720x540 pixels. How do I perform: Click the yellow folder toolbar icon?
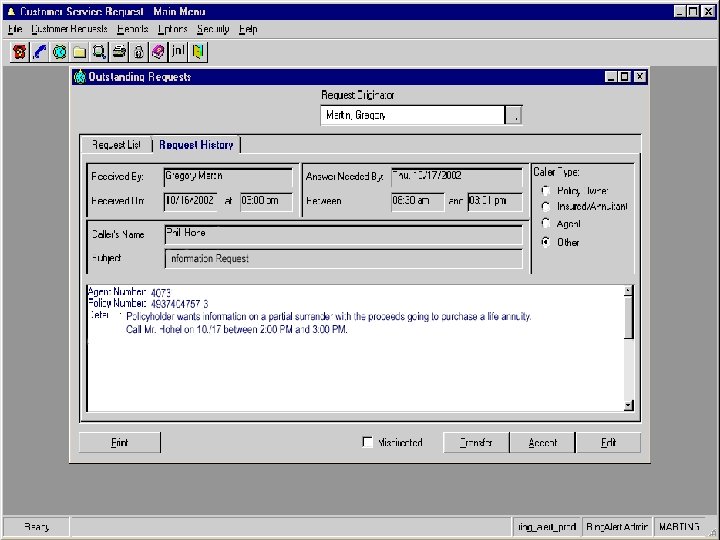(79, 52)
